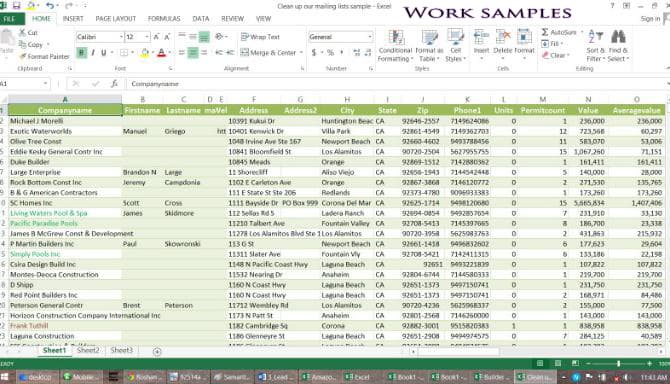Add a new sheet with the plus button

157,351
